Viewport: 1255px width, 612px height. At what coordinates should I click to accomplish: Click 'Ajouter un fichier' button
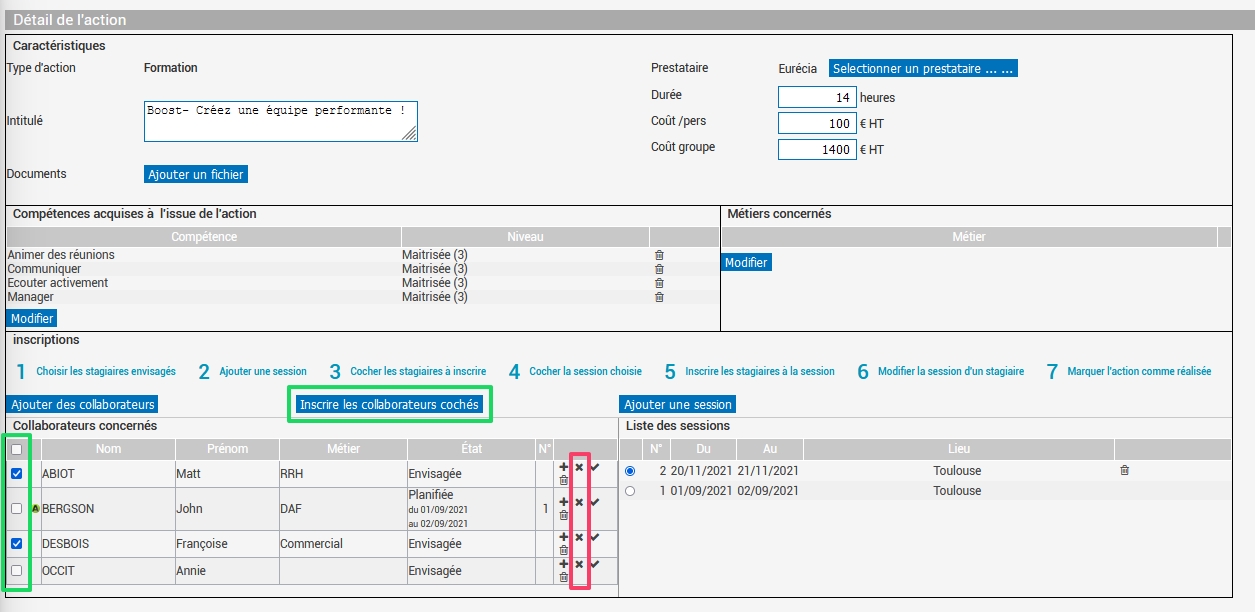click(196, 174)
